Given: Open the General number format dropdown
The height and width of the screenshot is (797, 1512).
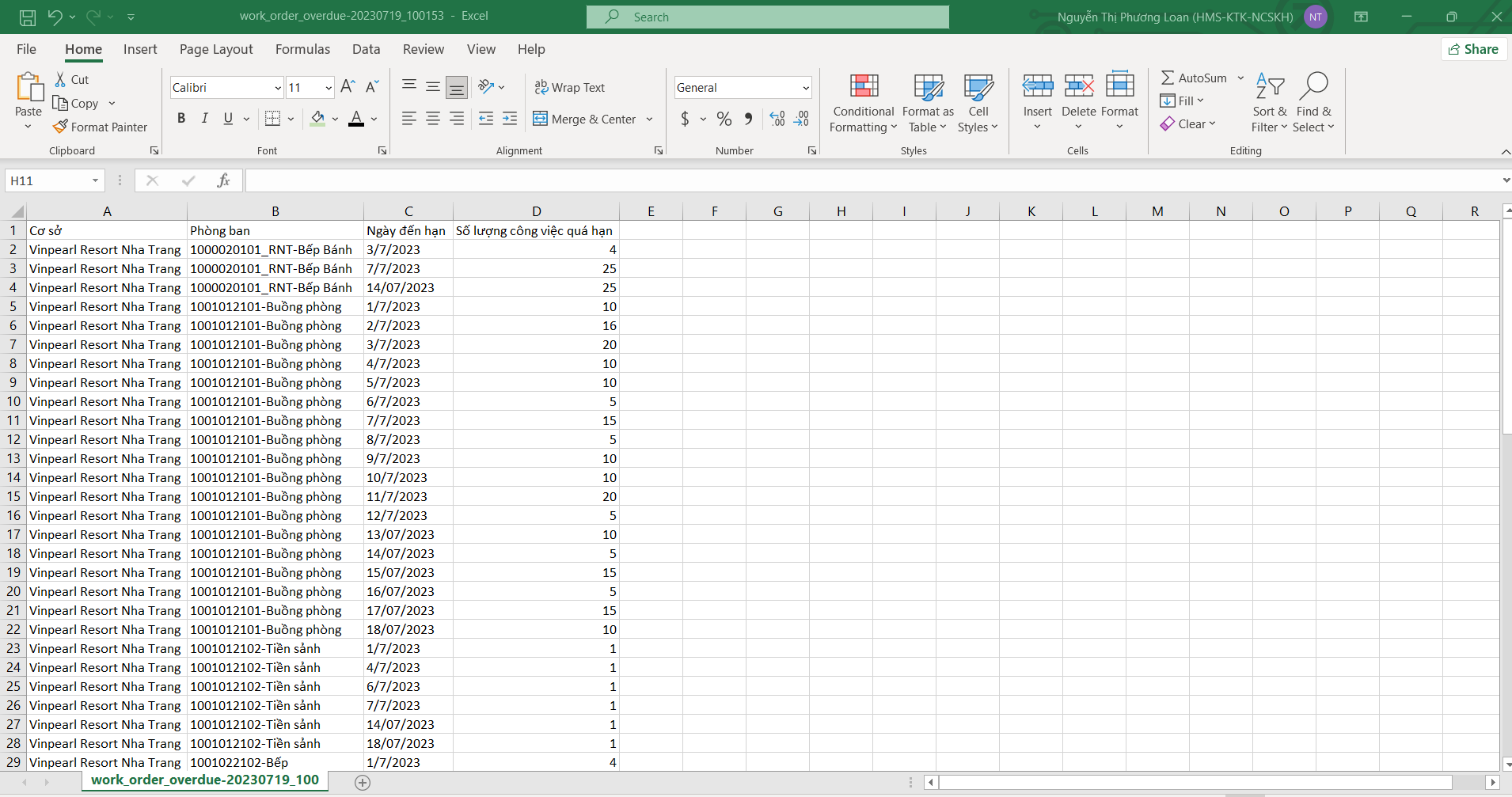Looking at the screenshot, I should (806, 88).
